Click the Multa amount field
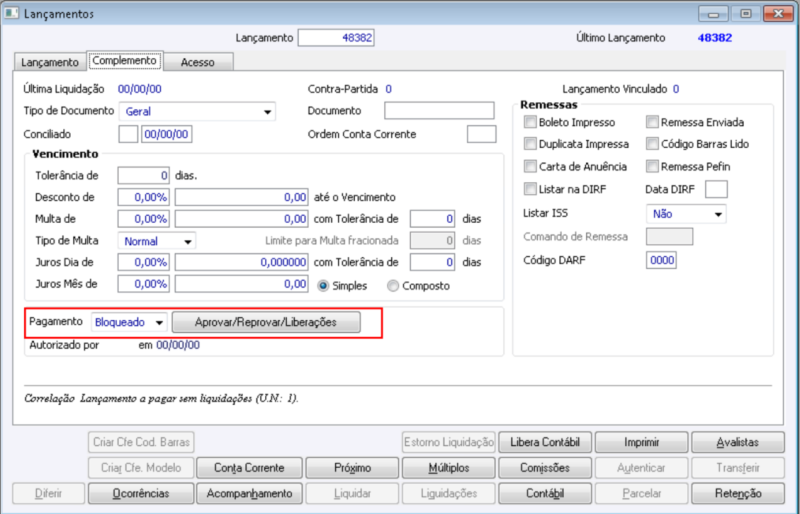 click(x=241, y=219)
